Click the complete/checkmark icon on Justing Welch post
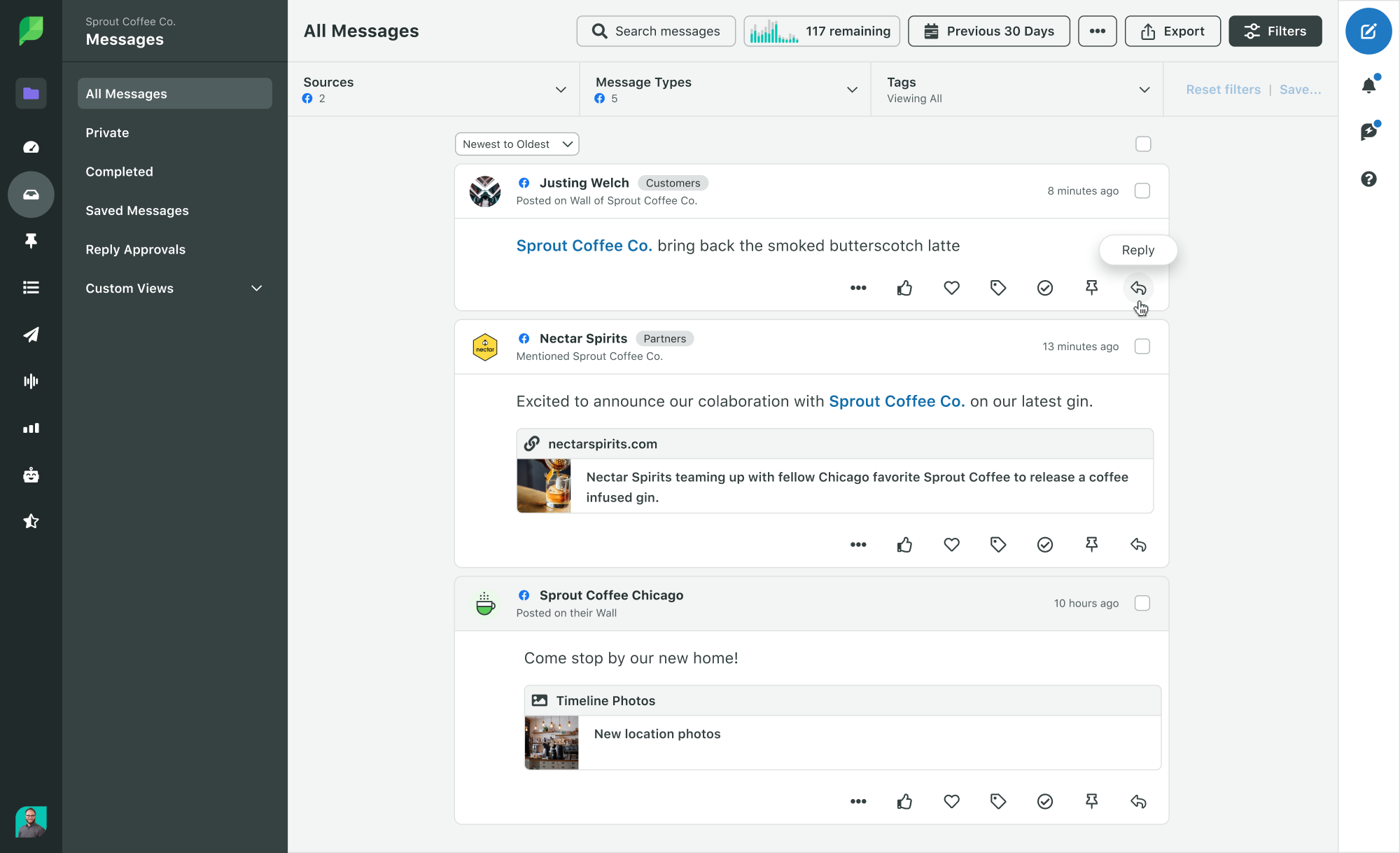1400x853 pixels. (x=1045, y=287)
